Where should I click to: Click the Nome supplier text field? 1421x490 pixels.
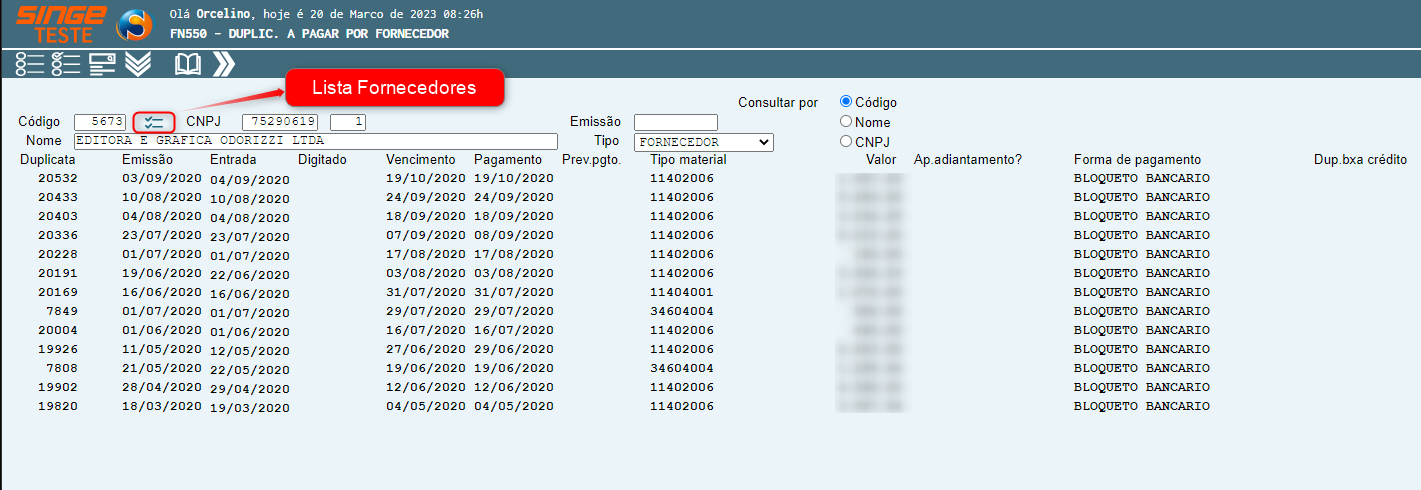pyautogui.click(x=315, y=141)
